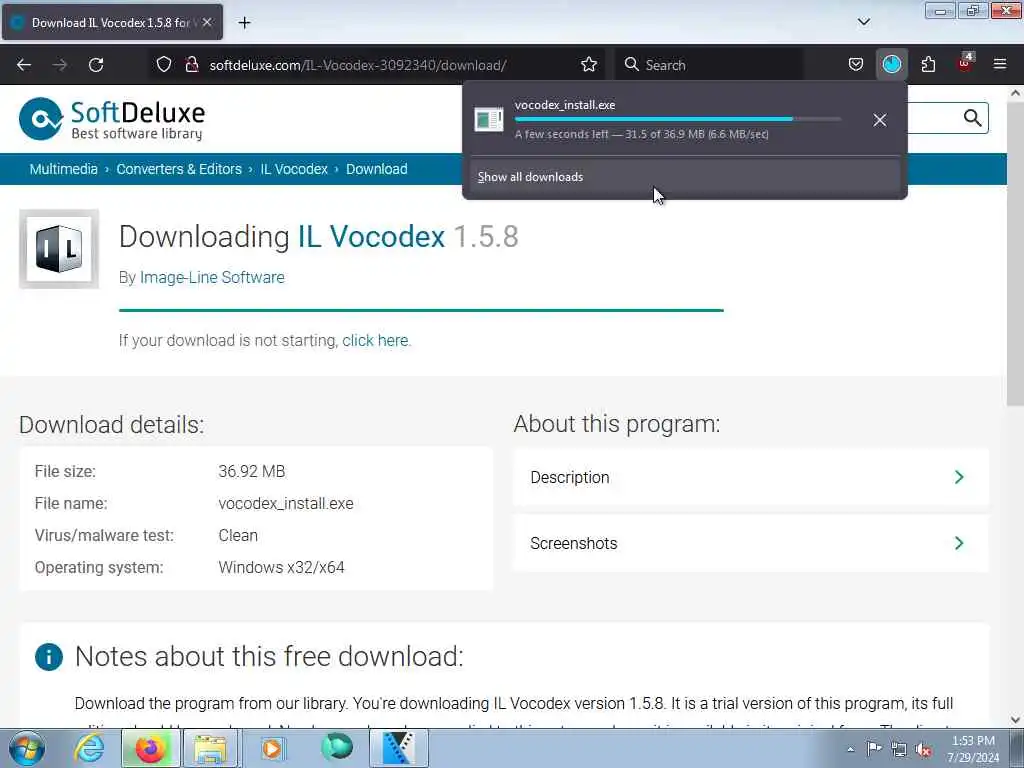The width and height of the screenshot is (1024, 768).
Task: Click the muted volume tray icon
Action: (923, 750)
